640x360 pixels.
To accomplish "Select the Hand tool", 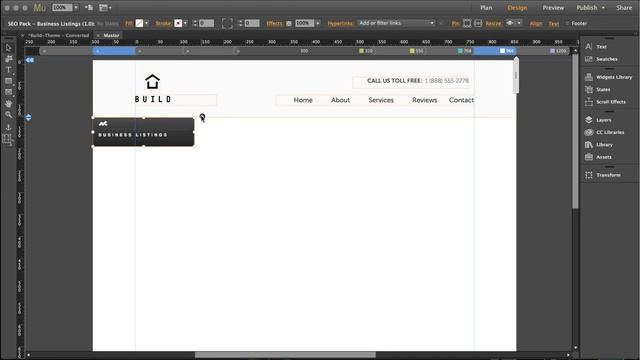I will point(8,104).
